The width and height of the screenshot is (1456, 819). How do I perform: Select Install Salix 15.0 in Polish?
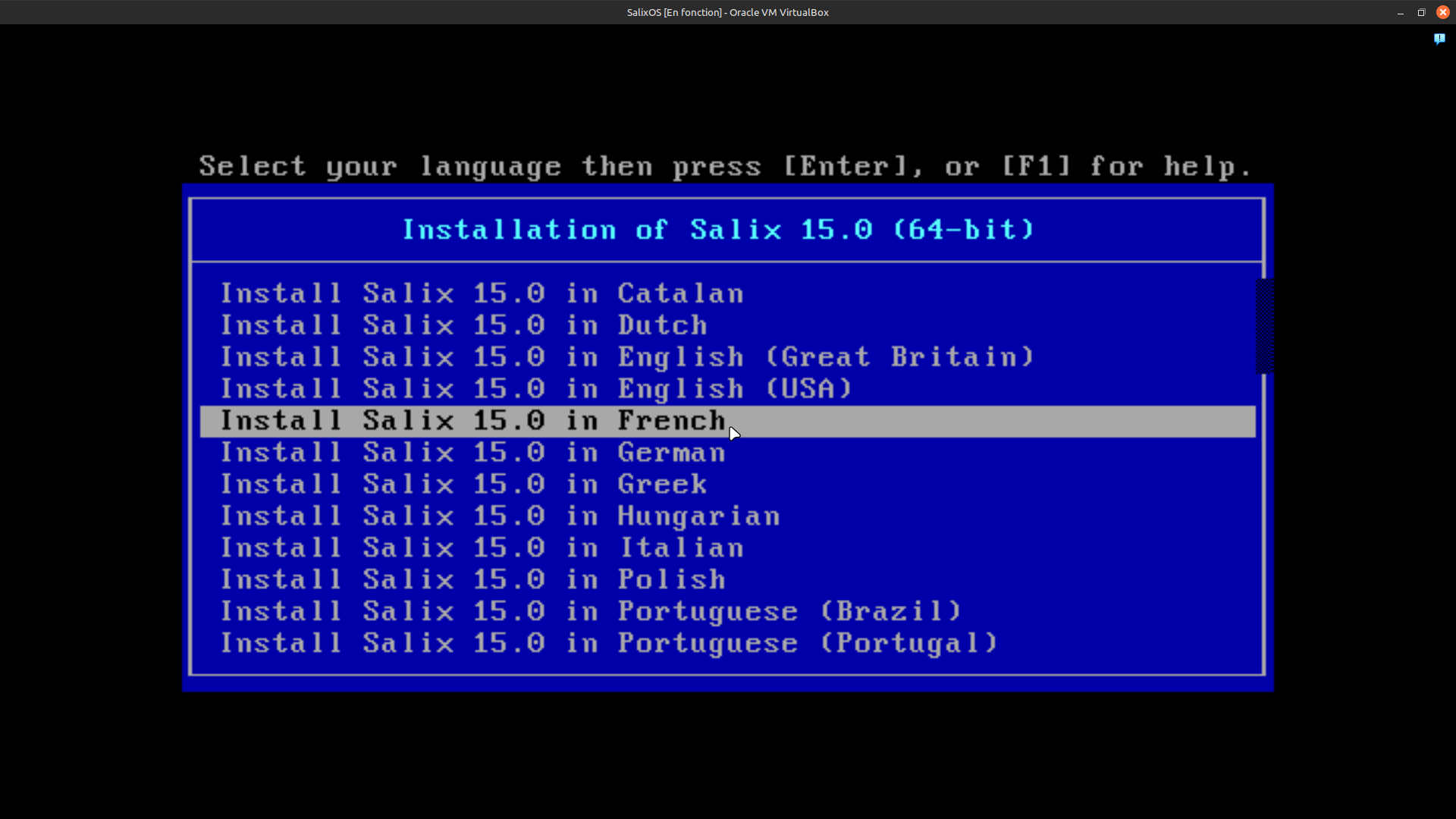coord(473,580)
